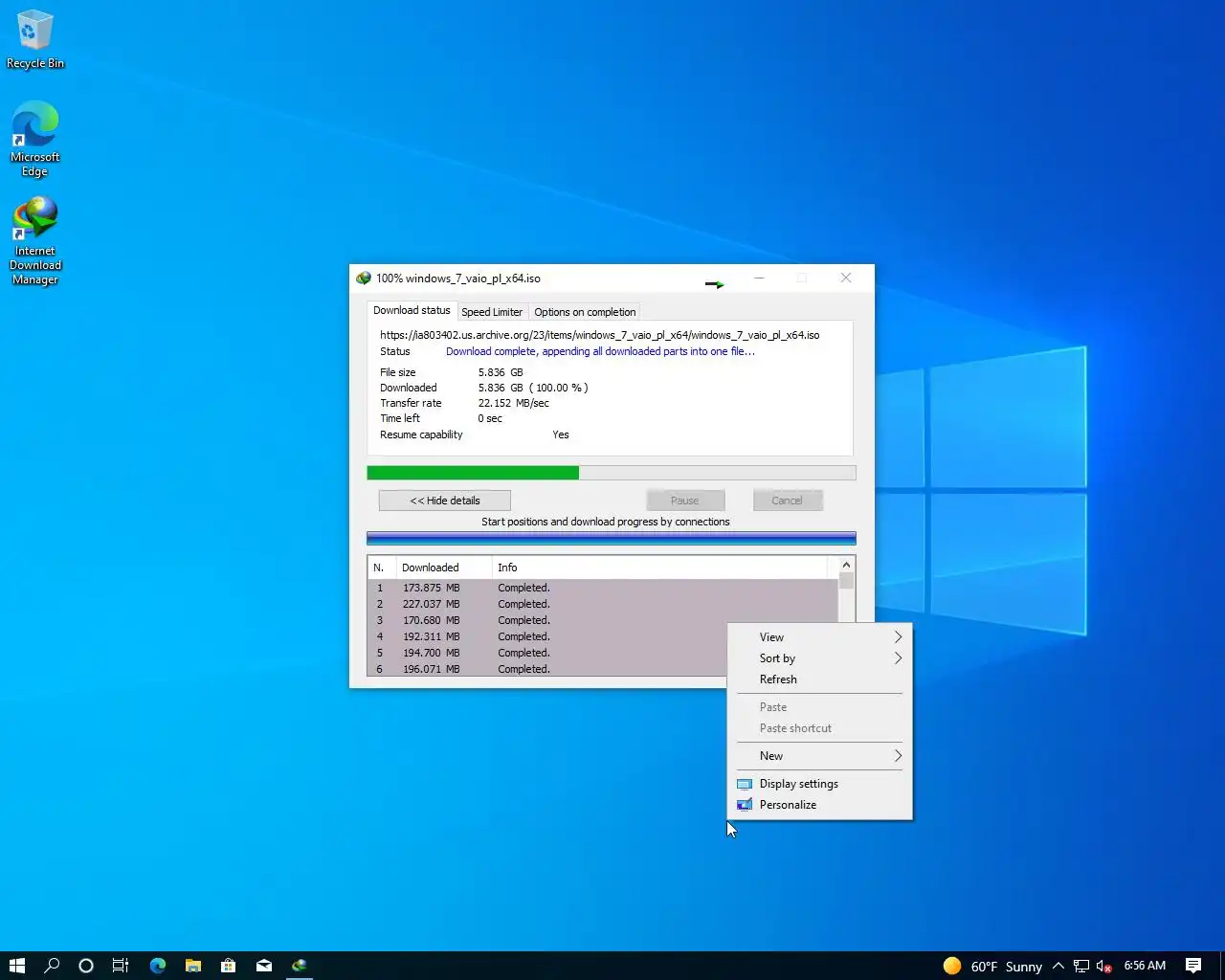Choose Refresh from the context menu
This screenshot has width=1225, height=980.
click(820, 679)
